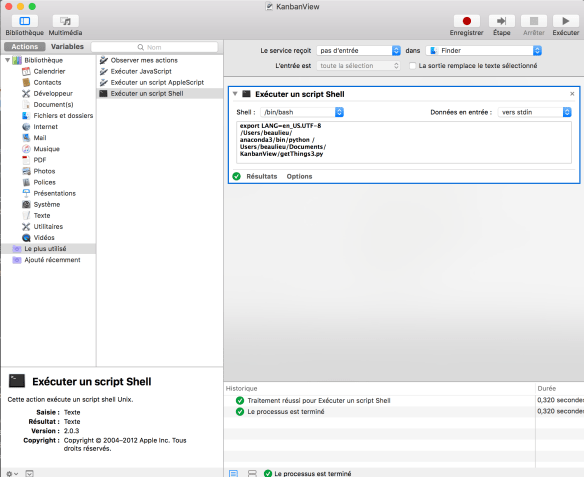The width and height of the screenshot is (584, 477).
Task: Switch to the Actions tab
Action: click(25, 47)
